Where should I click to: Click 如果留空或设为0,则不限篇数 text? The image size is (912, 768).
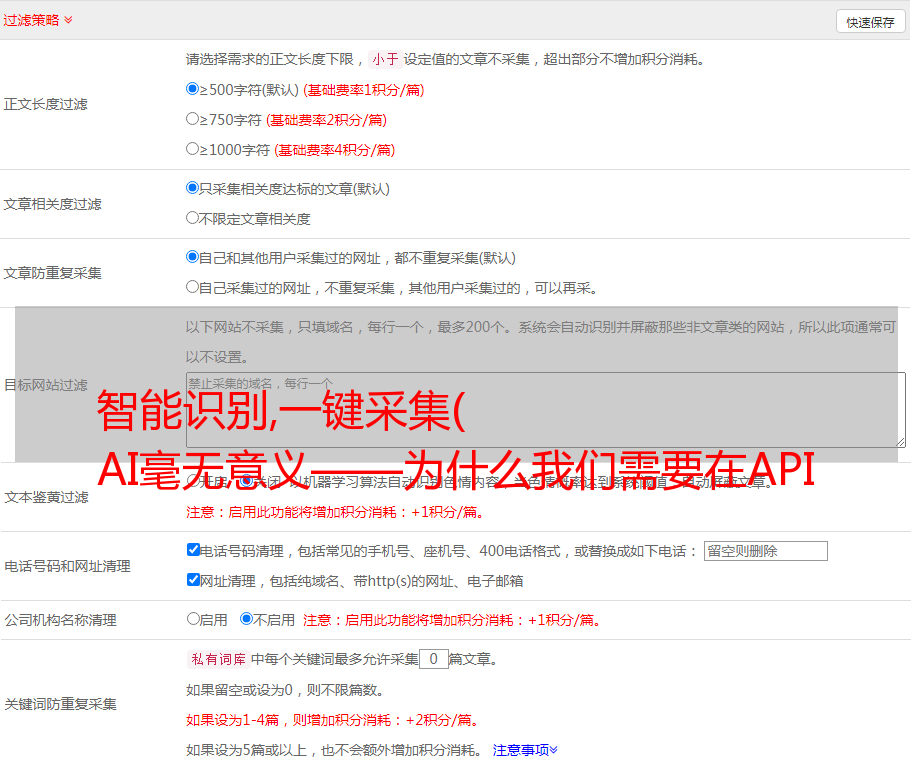pos(285,690)
